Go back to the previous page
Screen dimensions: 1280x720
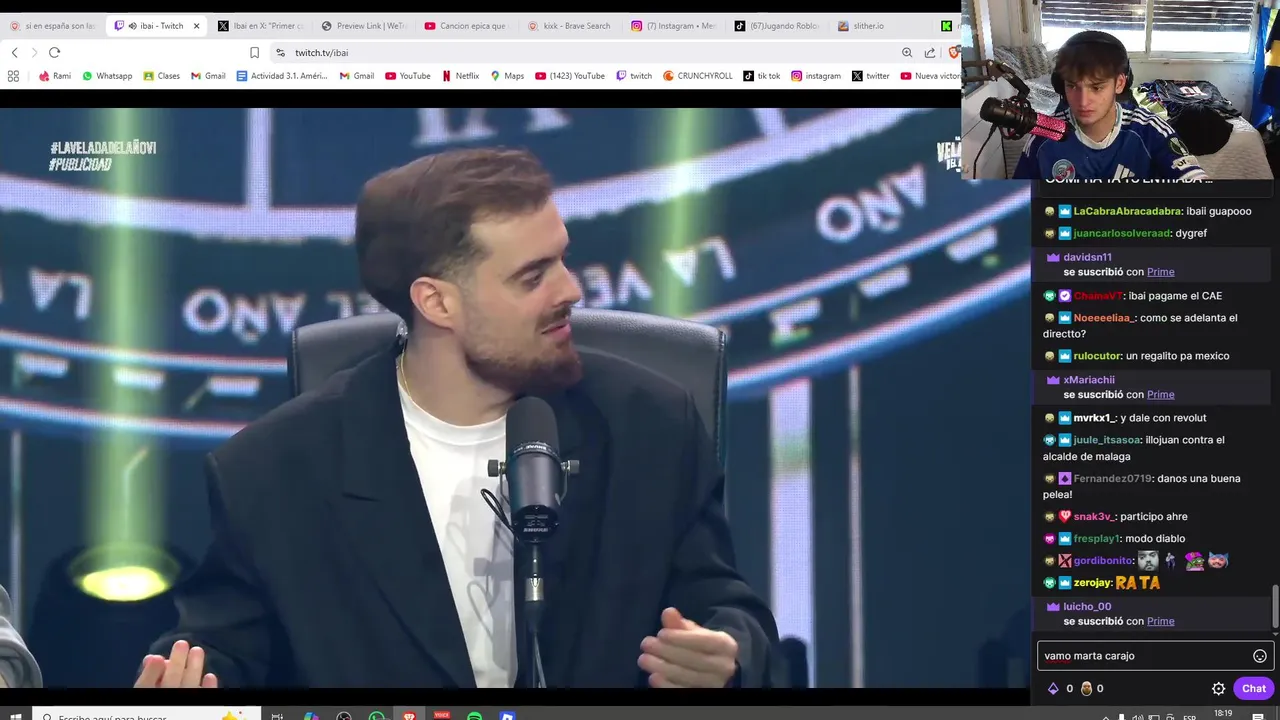14,53
